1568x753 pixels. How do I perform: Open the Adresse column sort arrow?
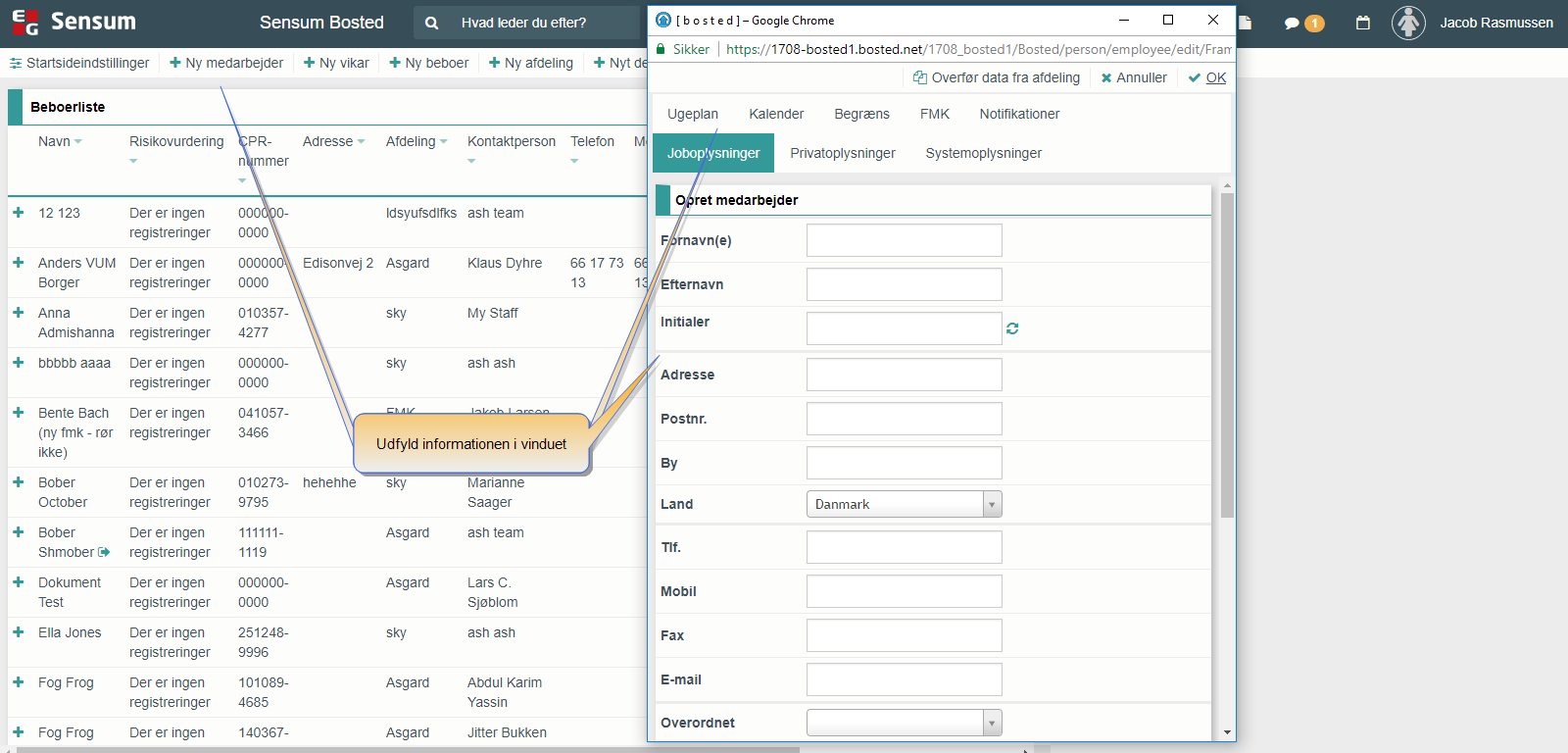(361, 141)
